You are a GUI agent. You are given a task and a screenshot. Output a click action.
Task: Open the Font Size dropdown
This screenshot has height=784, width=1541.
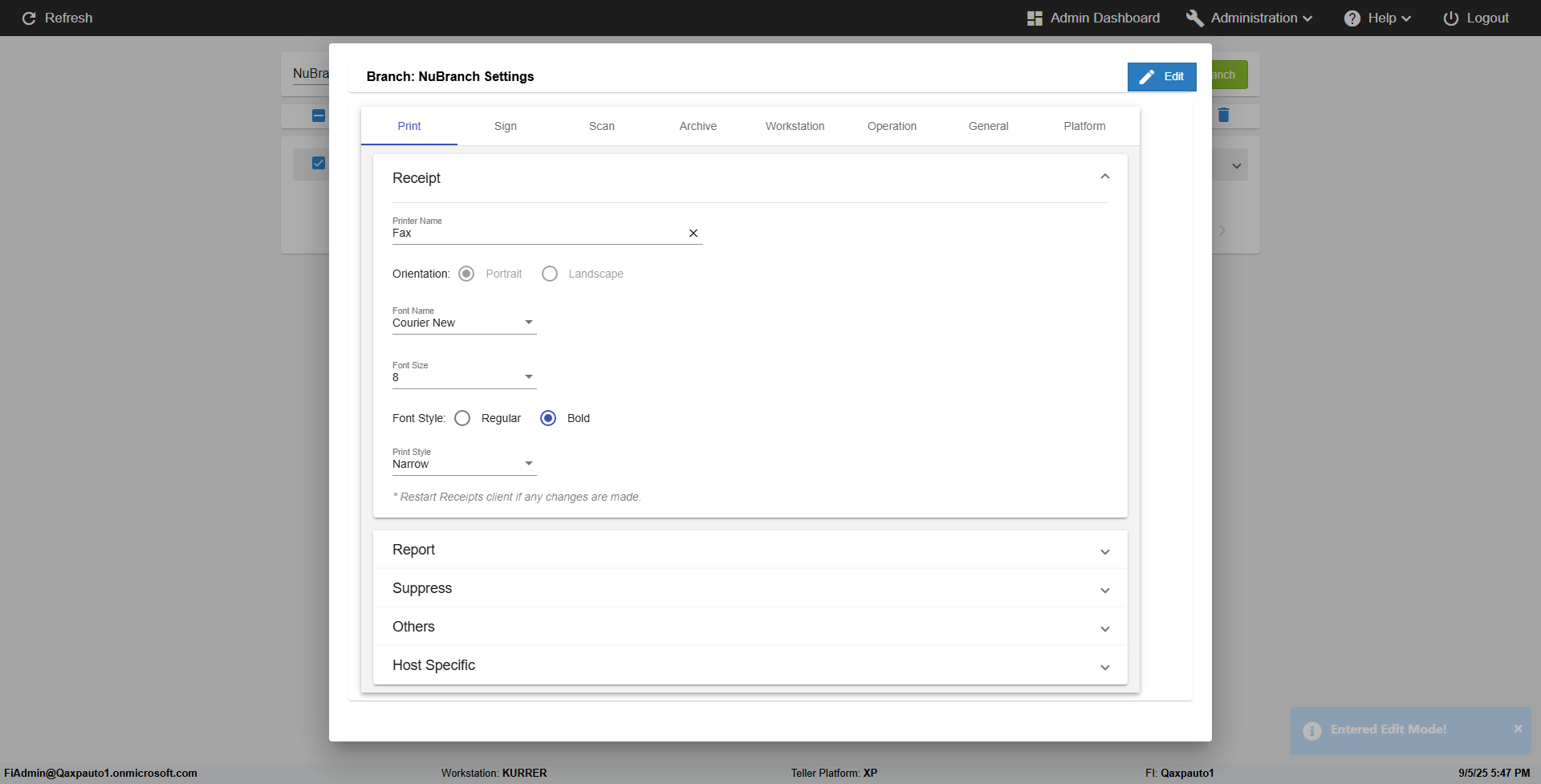click(x=464, y=377)
